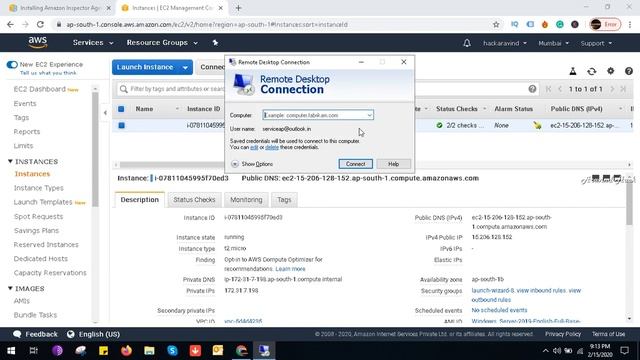640x360 pixels.
Task: Open Instance Types in the sidebar
Action: pyautogui.click(x=38, y=188)
